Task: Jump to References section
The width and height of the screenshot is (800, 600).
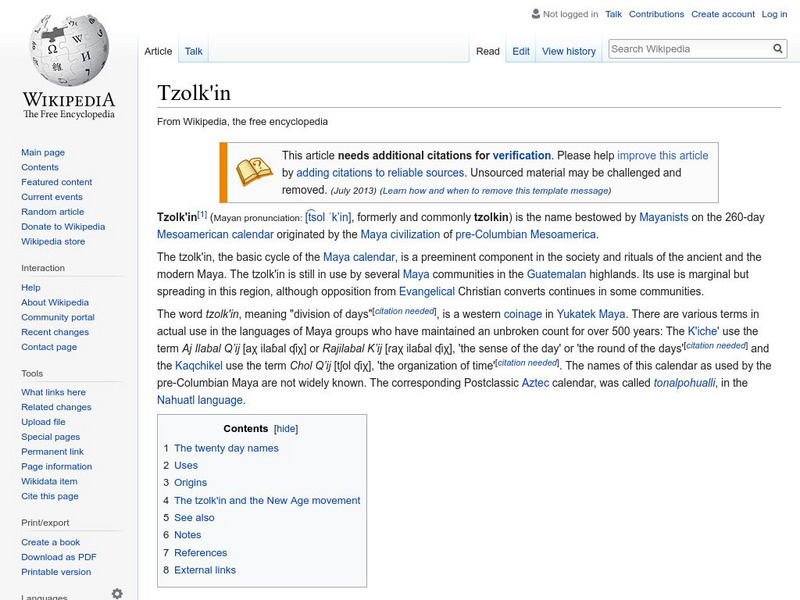Action: coord(201,553)
